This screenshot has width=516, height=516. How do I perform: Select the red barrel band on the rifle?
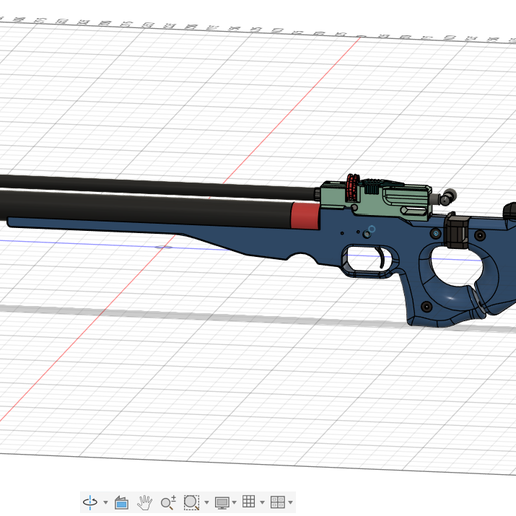point(305,216)
